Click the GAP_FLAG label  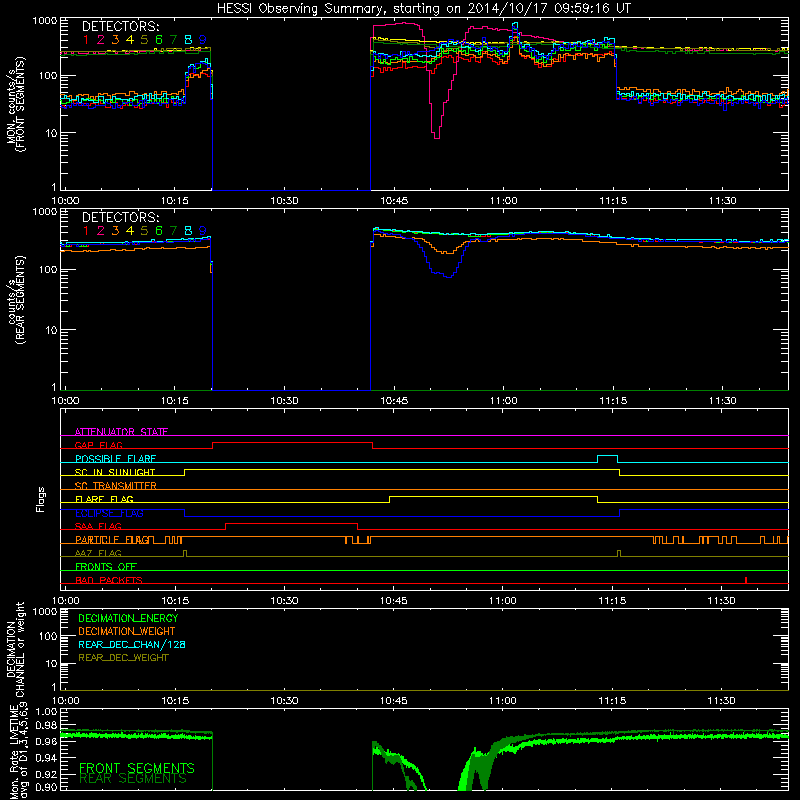coord(98,445)
